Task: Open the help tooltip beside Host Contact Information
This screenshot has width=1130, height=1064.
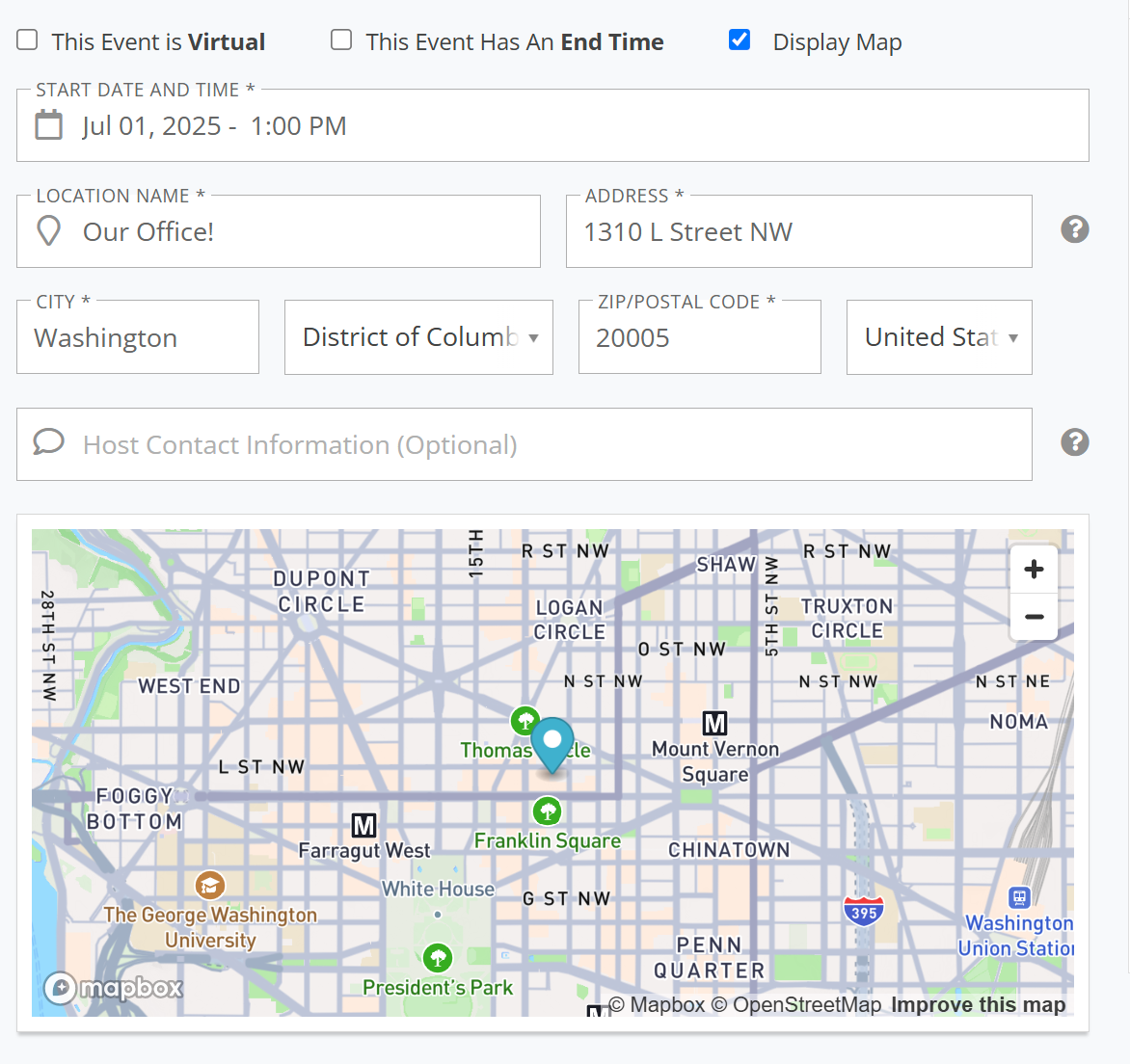Action: 1074,441
